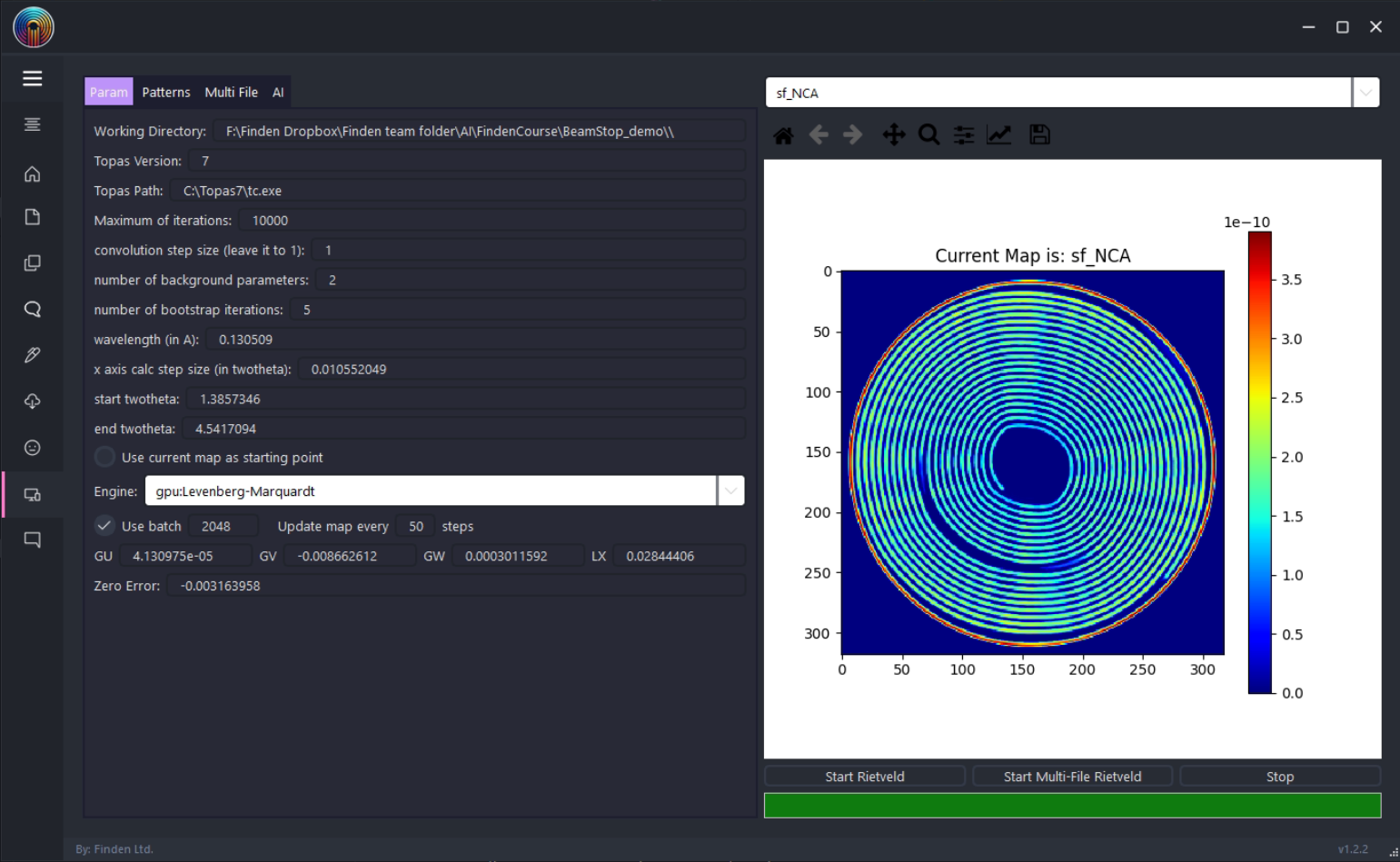Expand the Engine dropdown arrow

point(730,491)
